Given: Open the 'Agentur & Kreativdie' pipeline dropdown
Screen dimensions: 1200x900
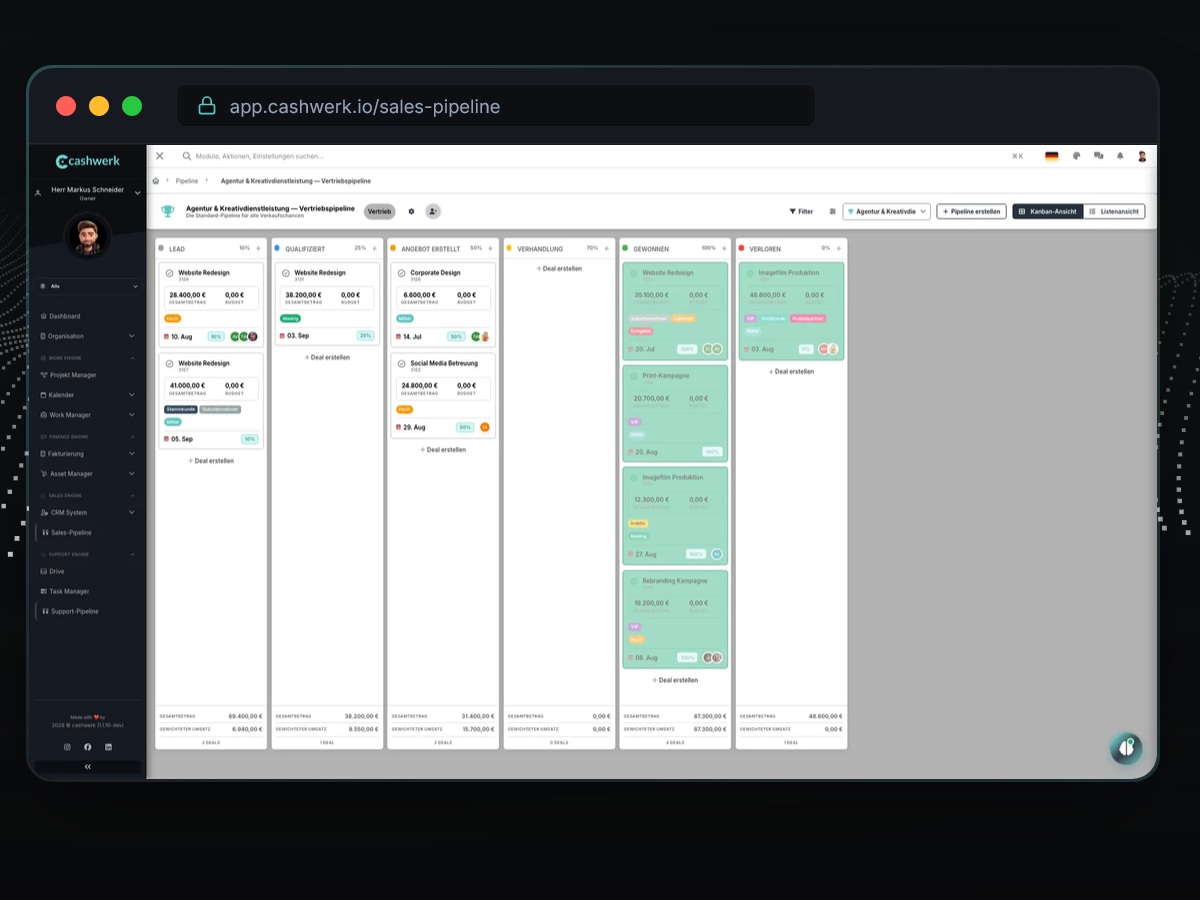Looking at the screenshot, I should click(x=887, y=211).
